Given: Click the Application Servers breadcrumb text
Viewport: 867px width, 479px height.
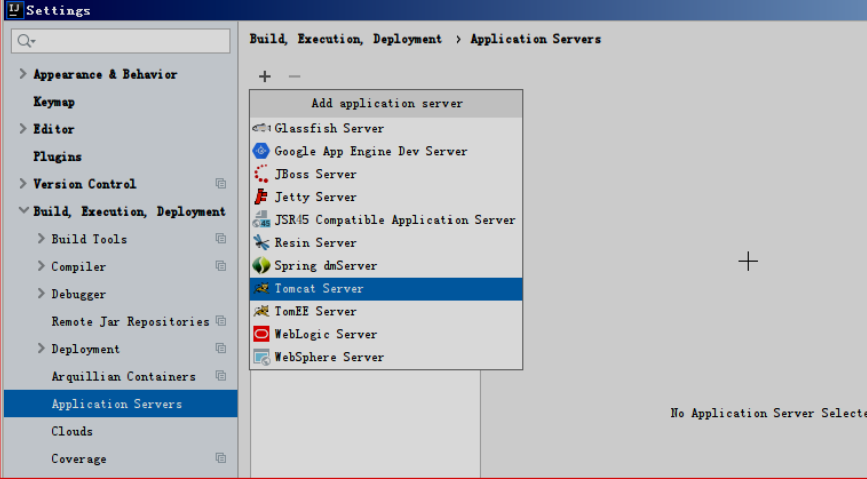Looking at the screenshot, I should [x=536, y=39].
